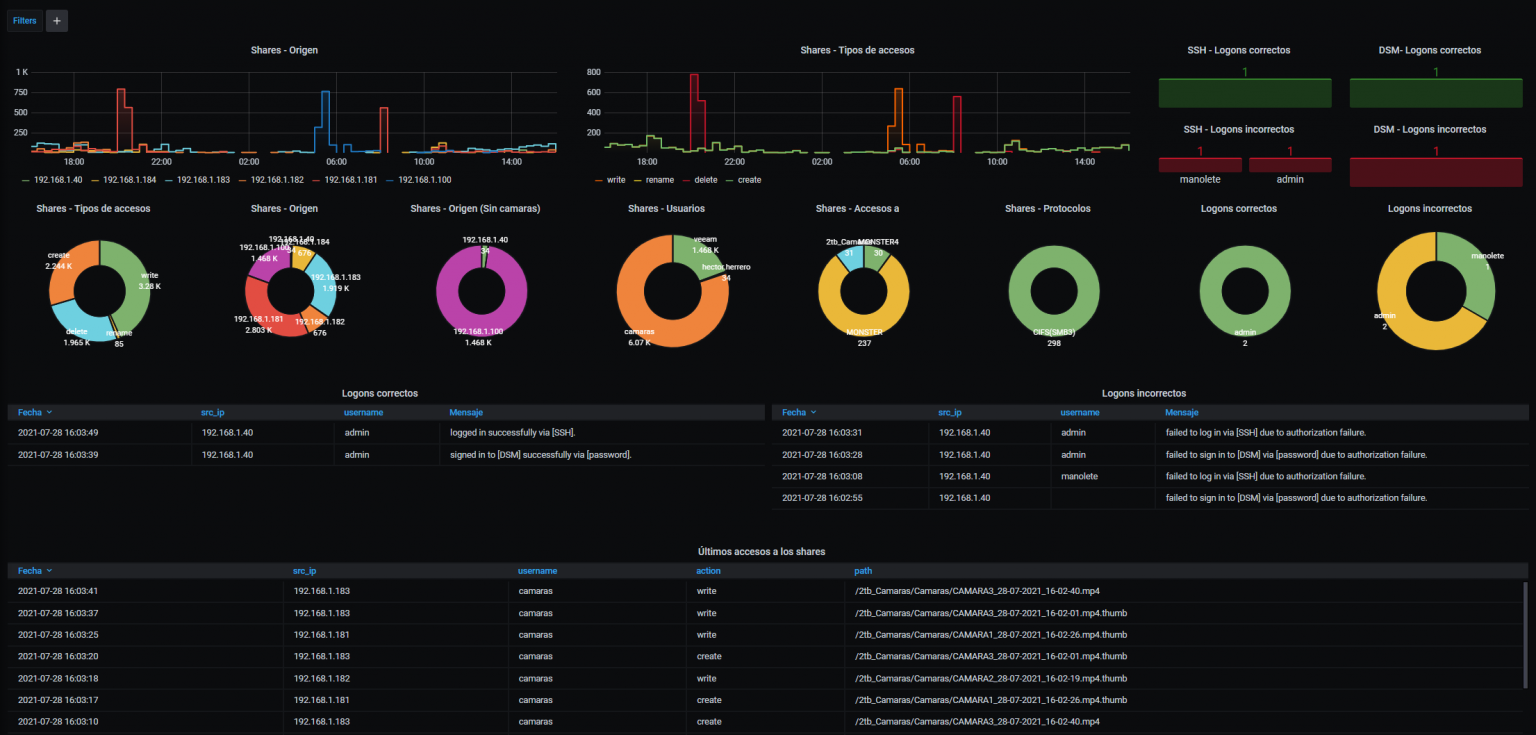The width and height of the screenshot is (1536, 735).
Task: Click the username column header in Logons incorrectos
Action: [x=1079, y=412]
